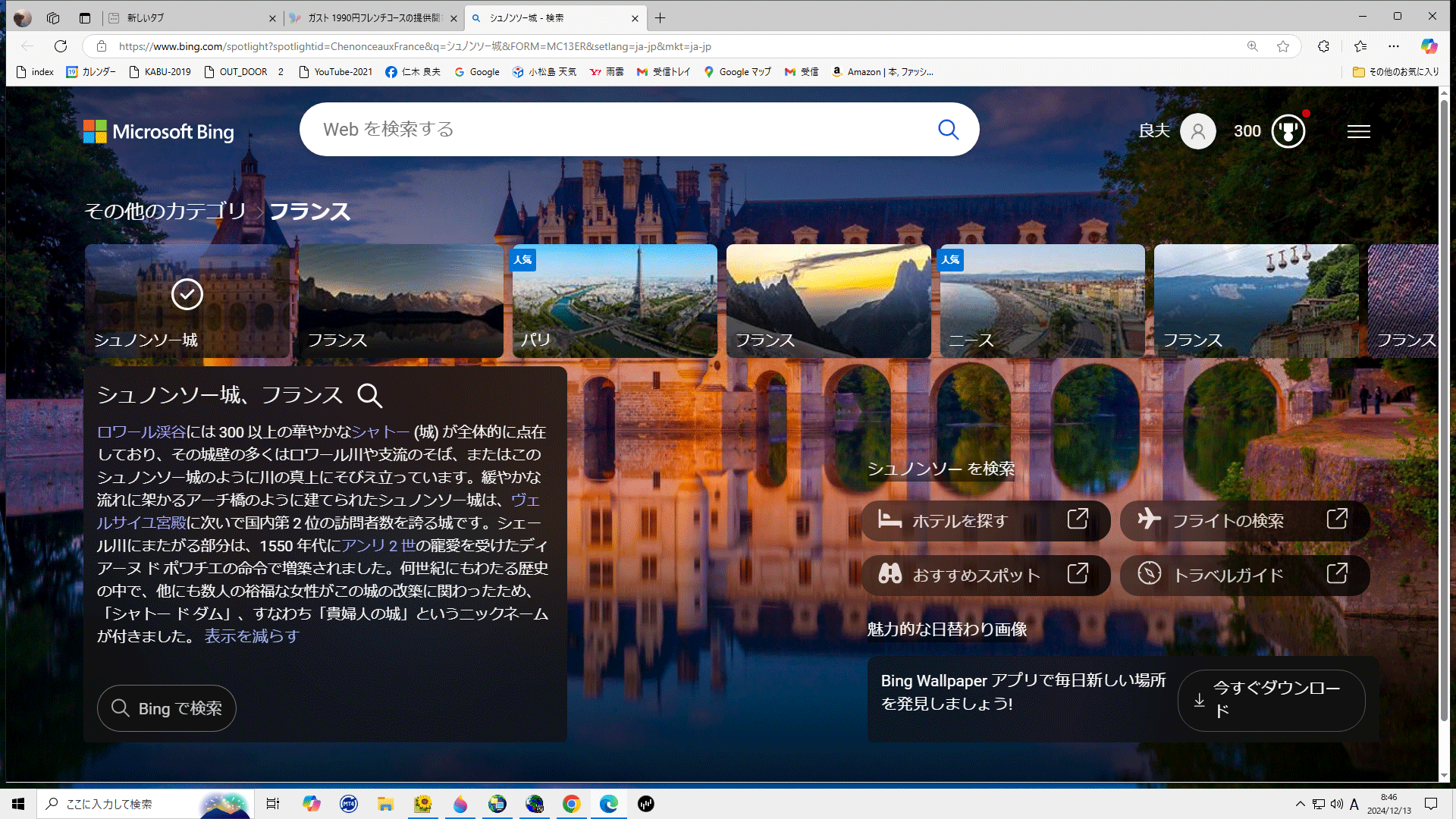This screenshot has height=819, width=1456.
Task: Click the user account avatar icon
Action: coord(1198,131)
